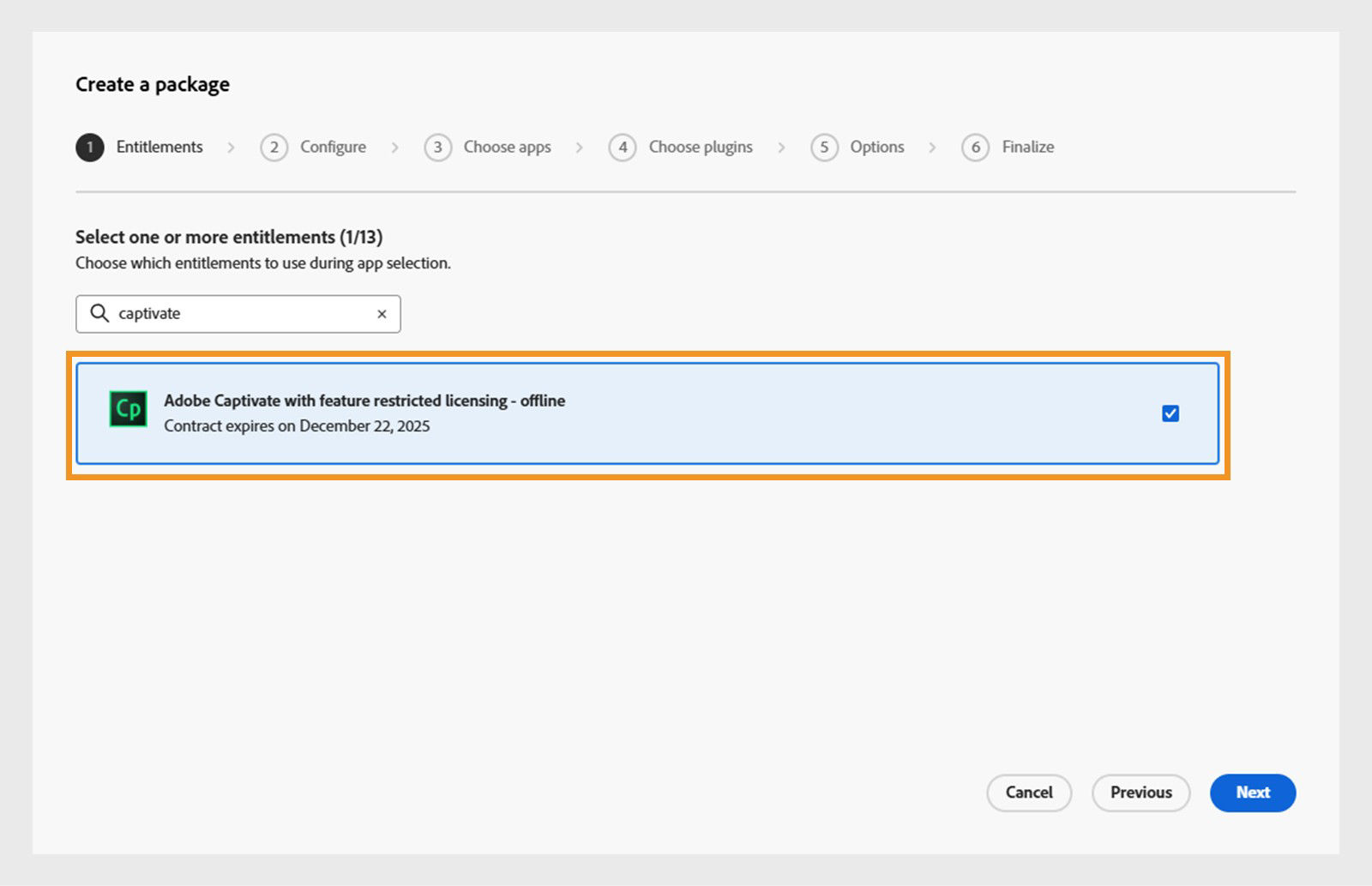
Task: Click the Cancel button
Action: click(x=1029, y=793)
